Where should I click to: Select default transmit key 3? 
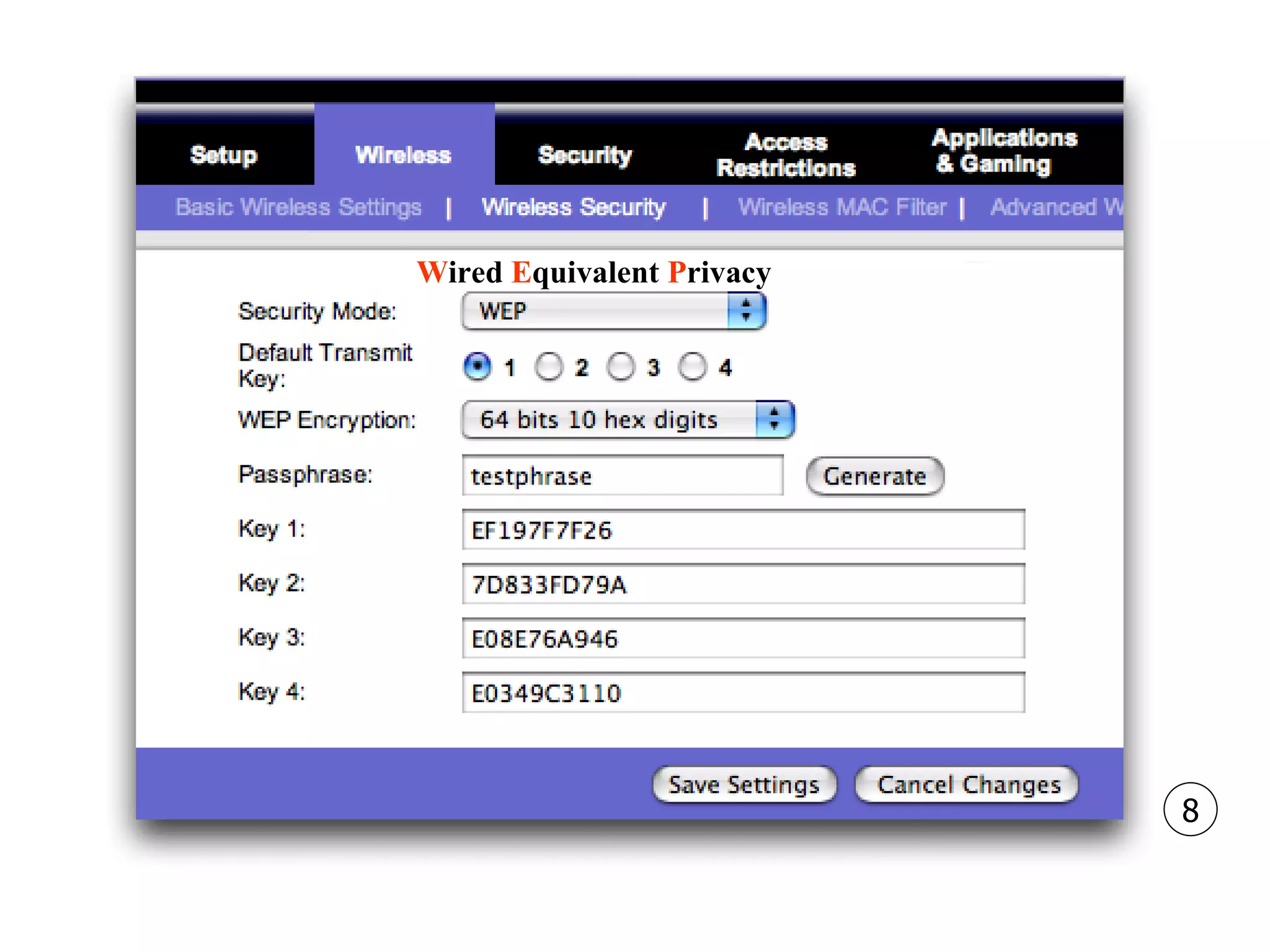coord(621,367)
